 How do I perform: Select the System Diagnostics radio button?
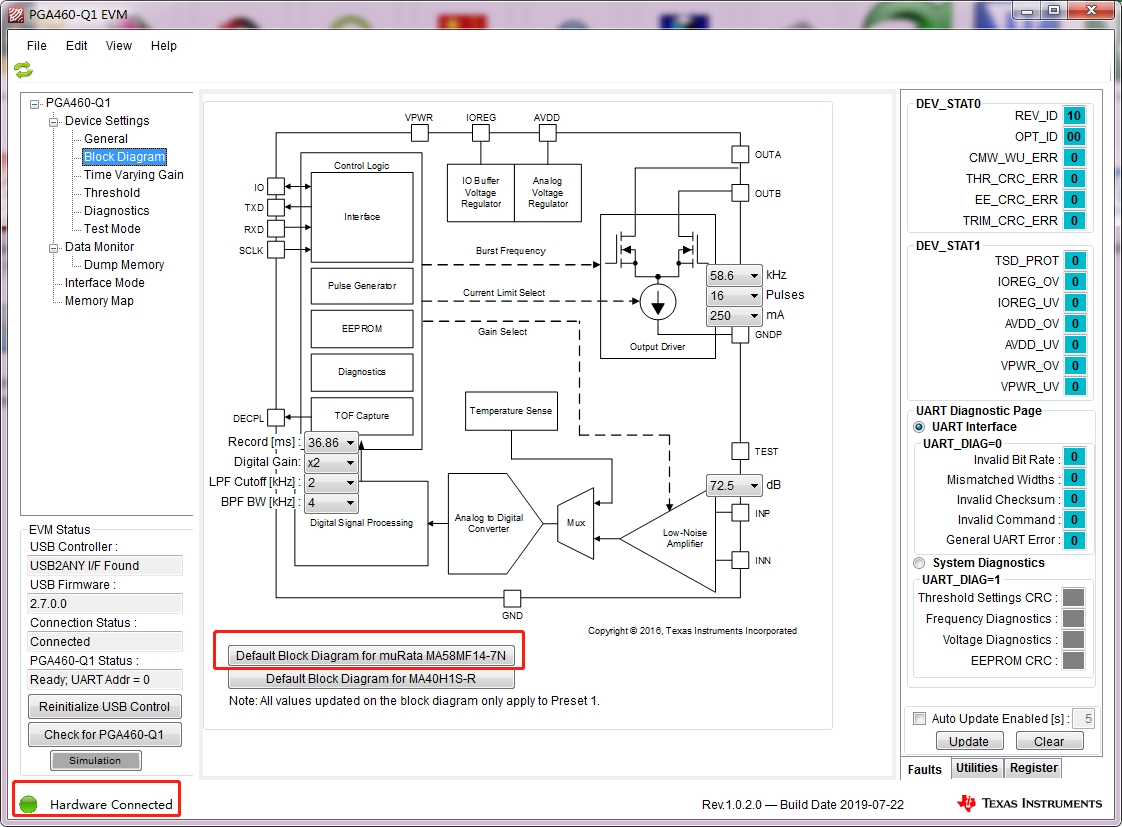click(919, 563)
